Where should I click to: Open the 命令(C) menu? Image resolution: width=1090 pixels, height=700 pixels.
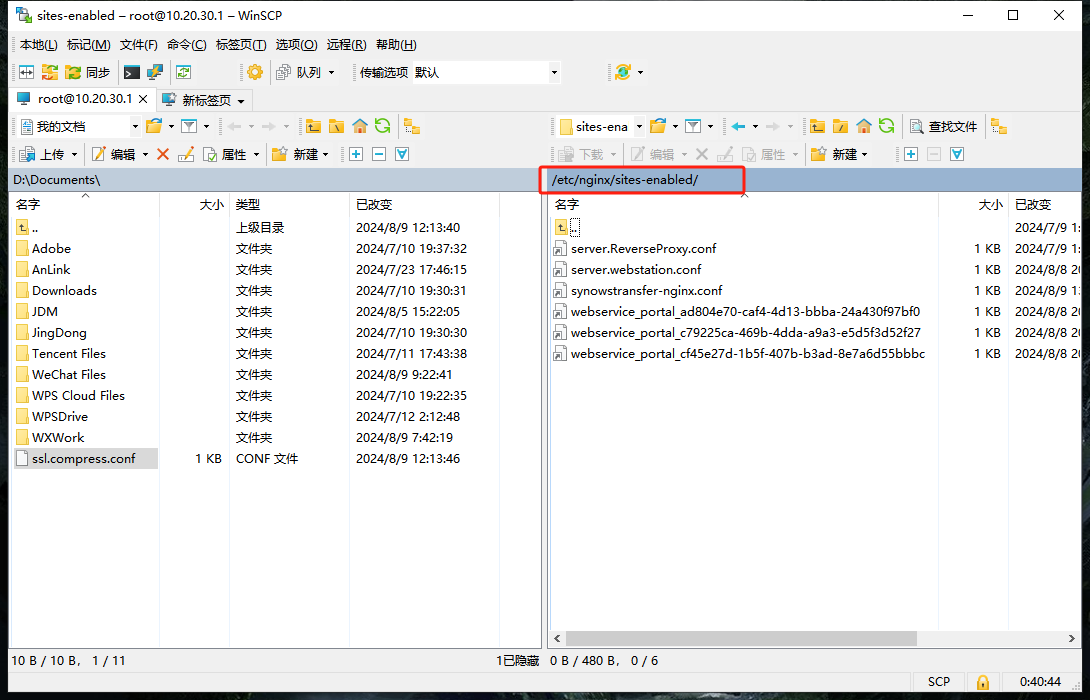pyautogui.click(x=186, y=45)
